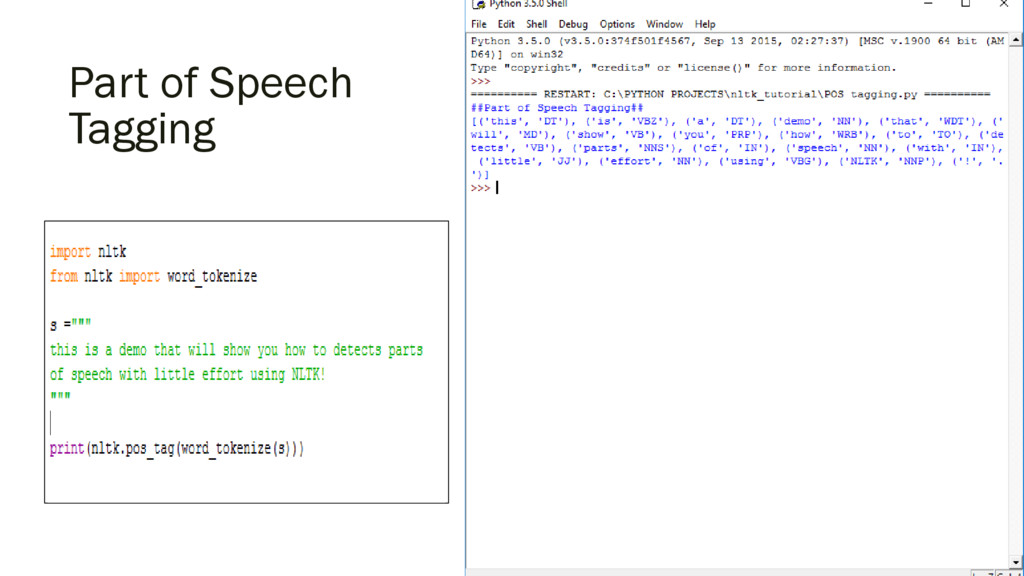Click the 'Type "copyright"' information line
Image resolution: width=1024 pixels, height=576 pixels.
pos(683,68)
